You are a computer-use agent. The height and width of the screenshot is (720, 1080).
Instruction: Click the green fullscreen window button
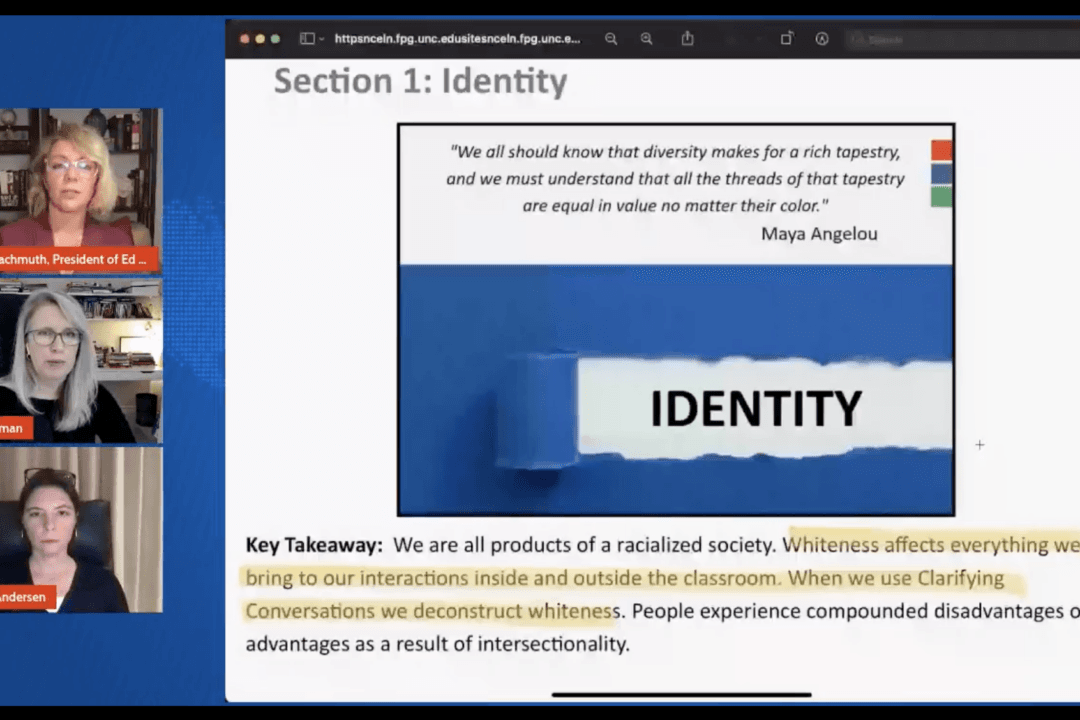click(x=276, y=39)
